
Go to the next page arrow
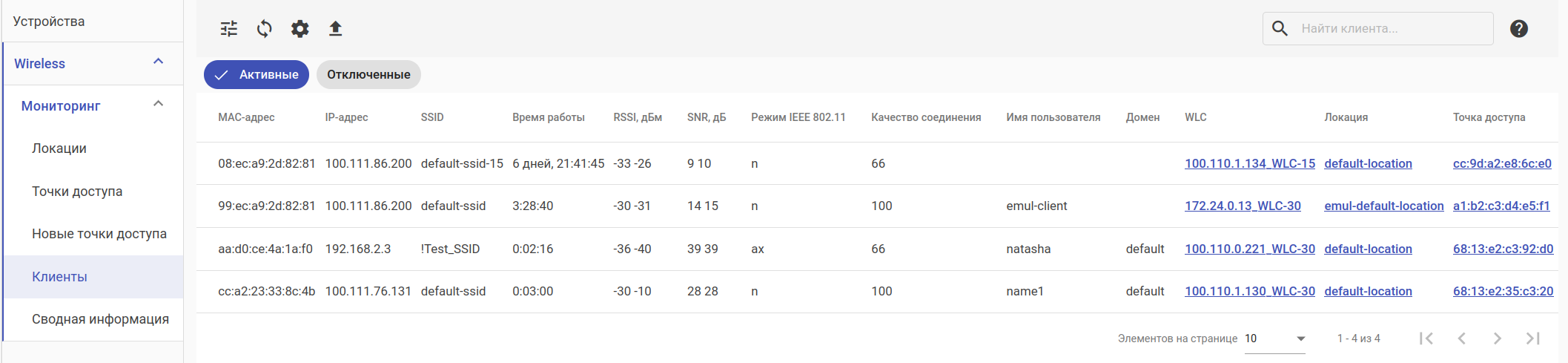(x=1497, y=339)
